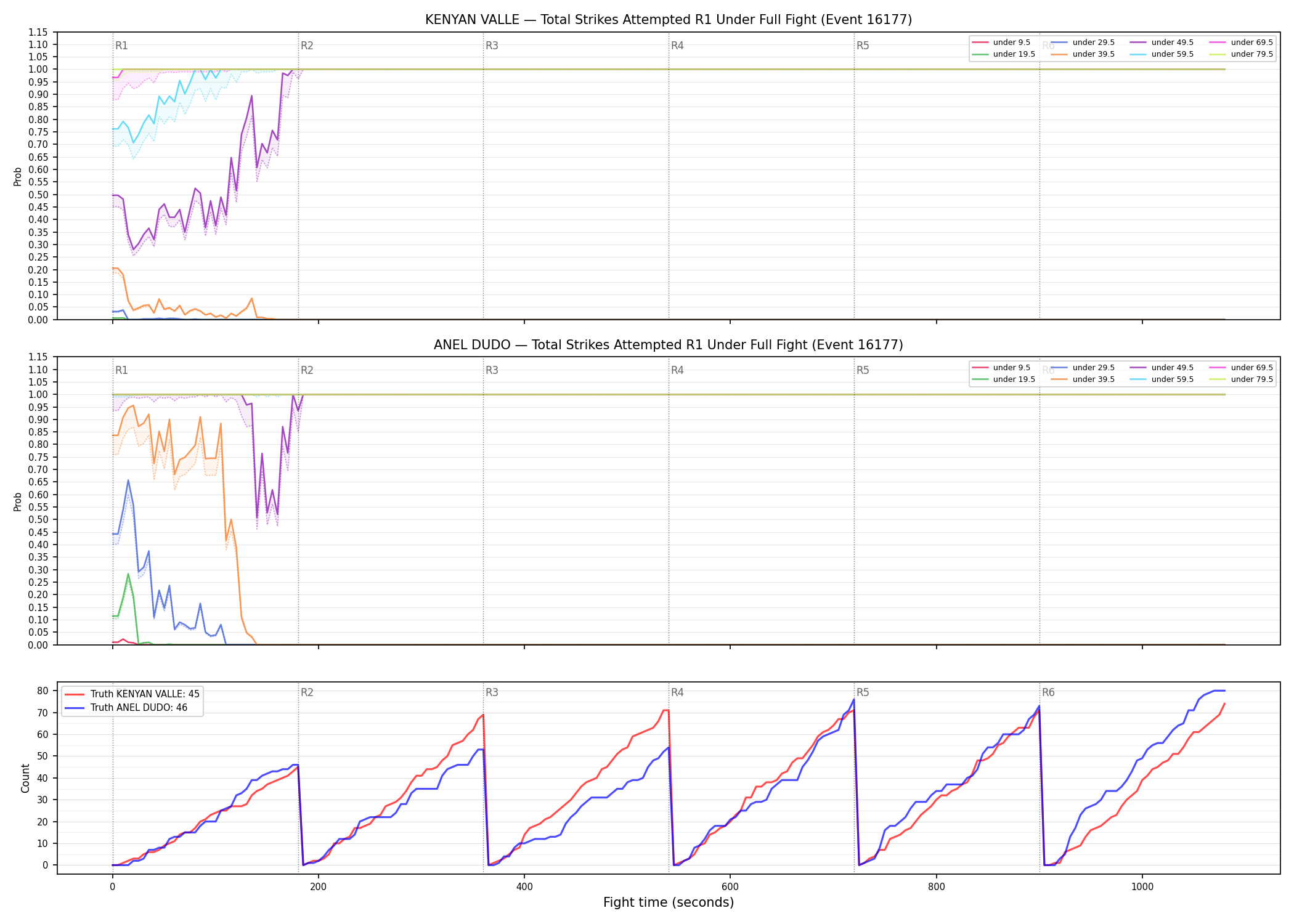Click R3 round marker in KENYAN VALLE chart
This screenshot has height=924, width=1294.
(492, 46)
